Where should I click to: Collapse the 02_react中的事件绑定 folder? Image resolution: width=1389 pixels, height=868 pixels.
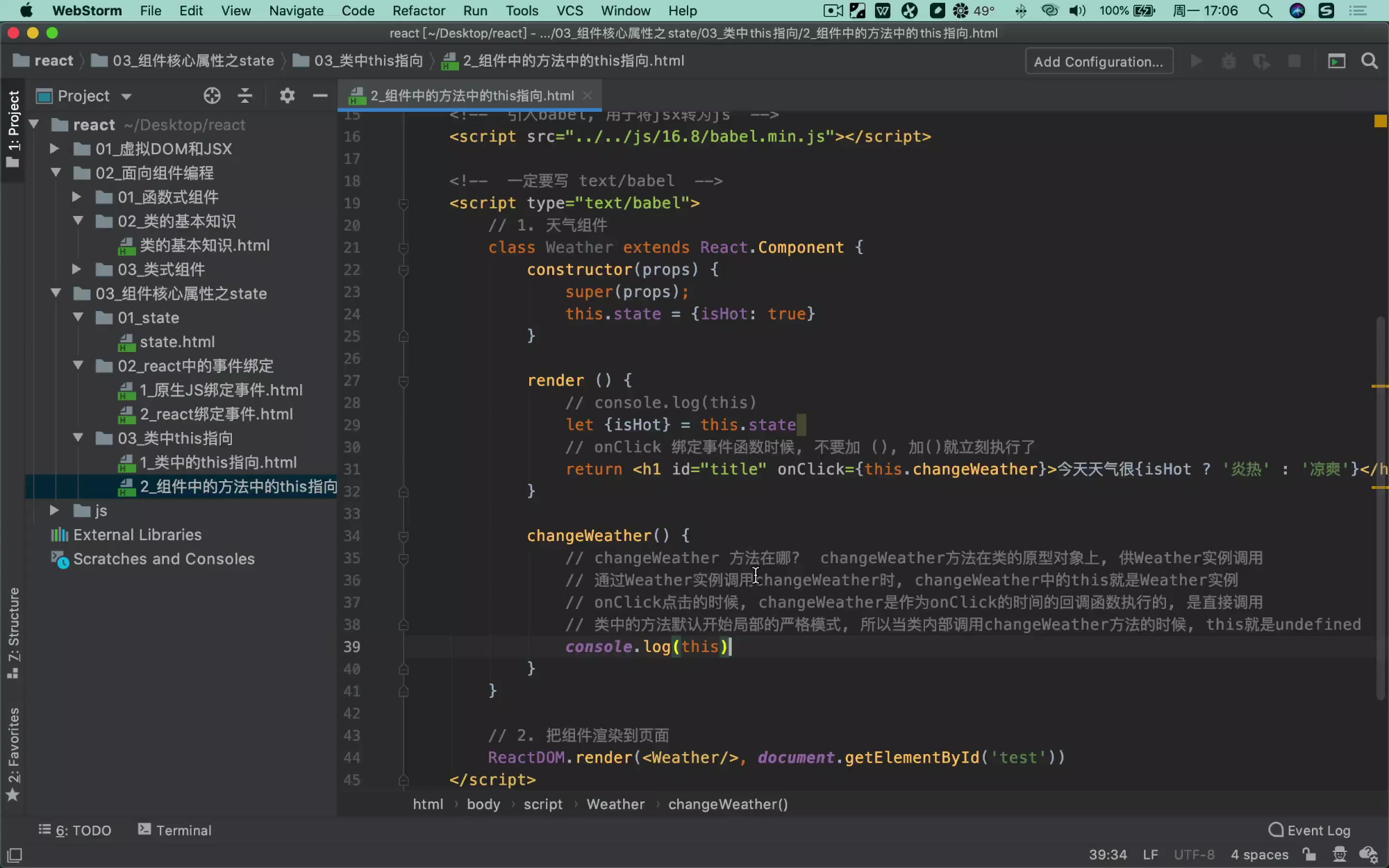click(x=78, y=366)
